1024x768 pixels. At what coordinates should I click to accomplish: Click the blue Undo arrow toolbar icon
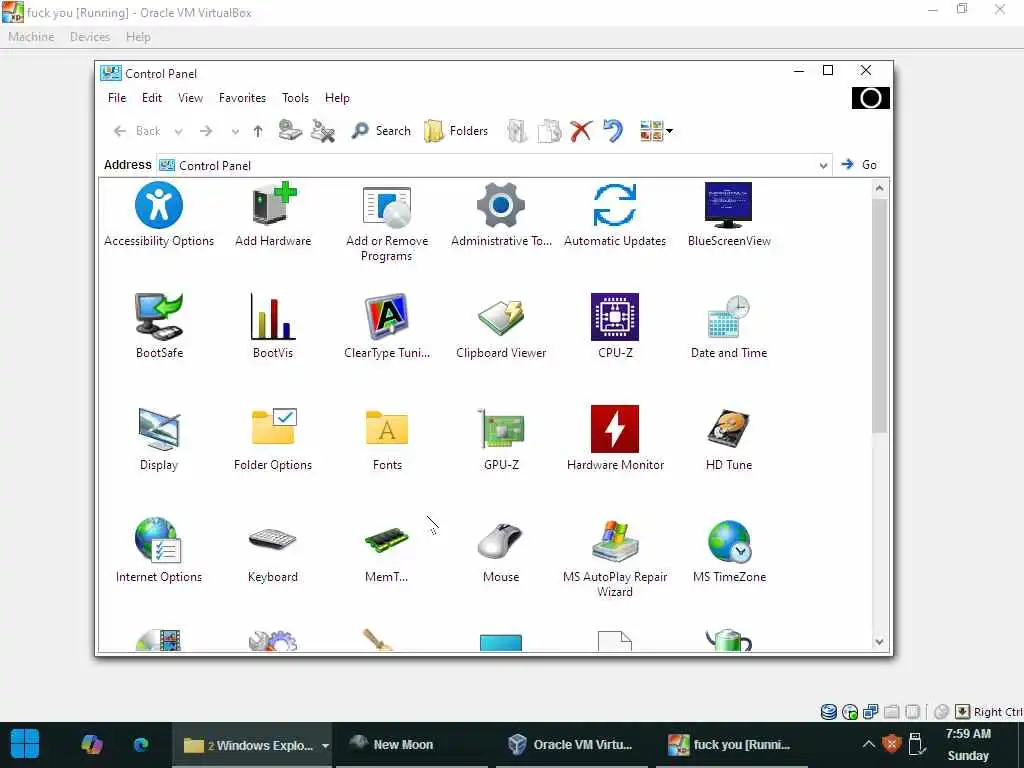pyautogui.click(x=613, y=131)
